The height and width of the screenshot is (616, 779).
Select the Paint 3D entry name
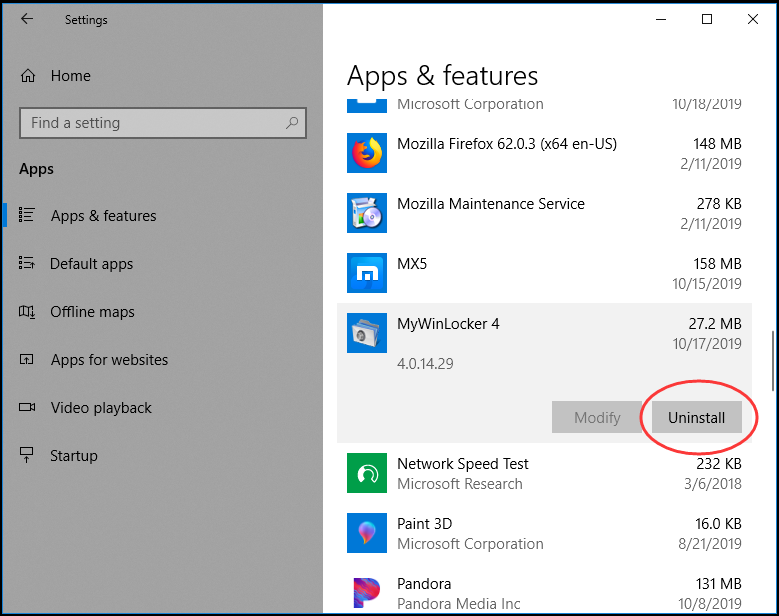pyautogui.click(x=424, y=524)
